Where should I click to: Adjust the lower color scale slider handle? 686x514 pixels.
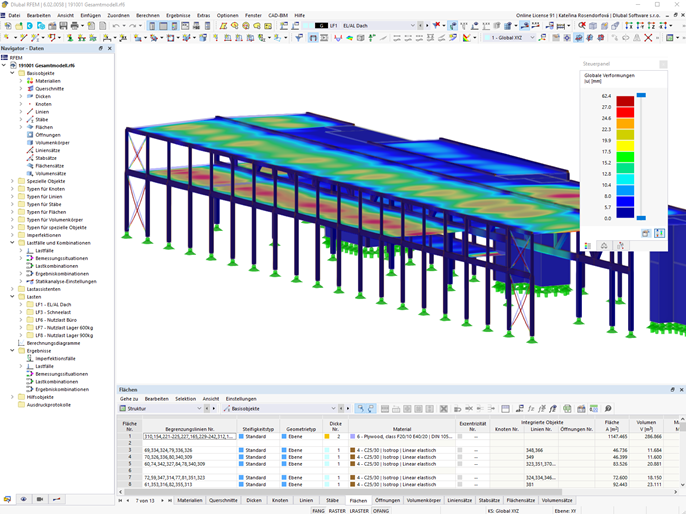[641, 218]
